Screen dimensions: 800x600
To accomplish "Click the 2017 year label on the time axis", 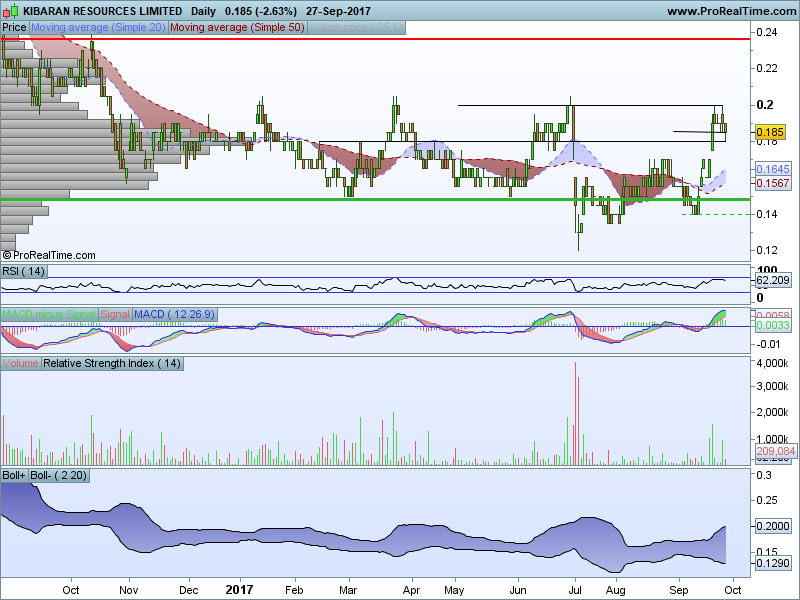I will pos(239,590).
